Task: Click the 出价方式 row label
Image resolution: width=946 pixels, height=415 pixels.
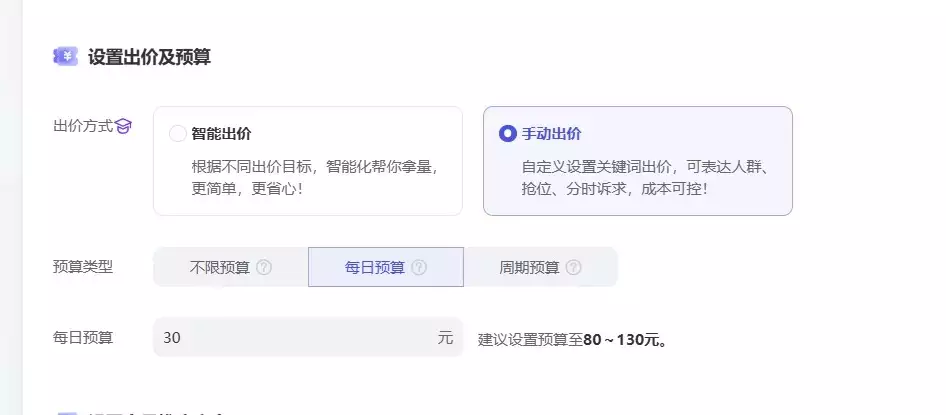Action: tap(83, 127)
